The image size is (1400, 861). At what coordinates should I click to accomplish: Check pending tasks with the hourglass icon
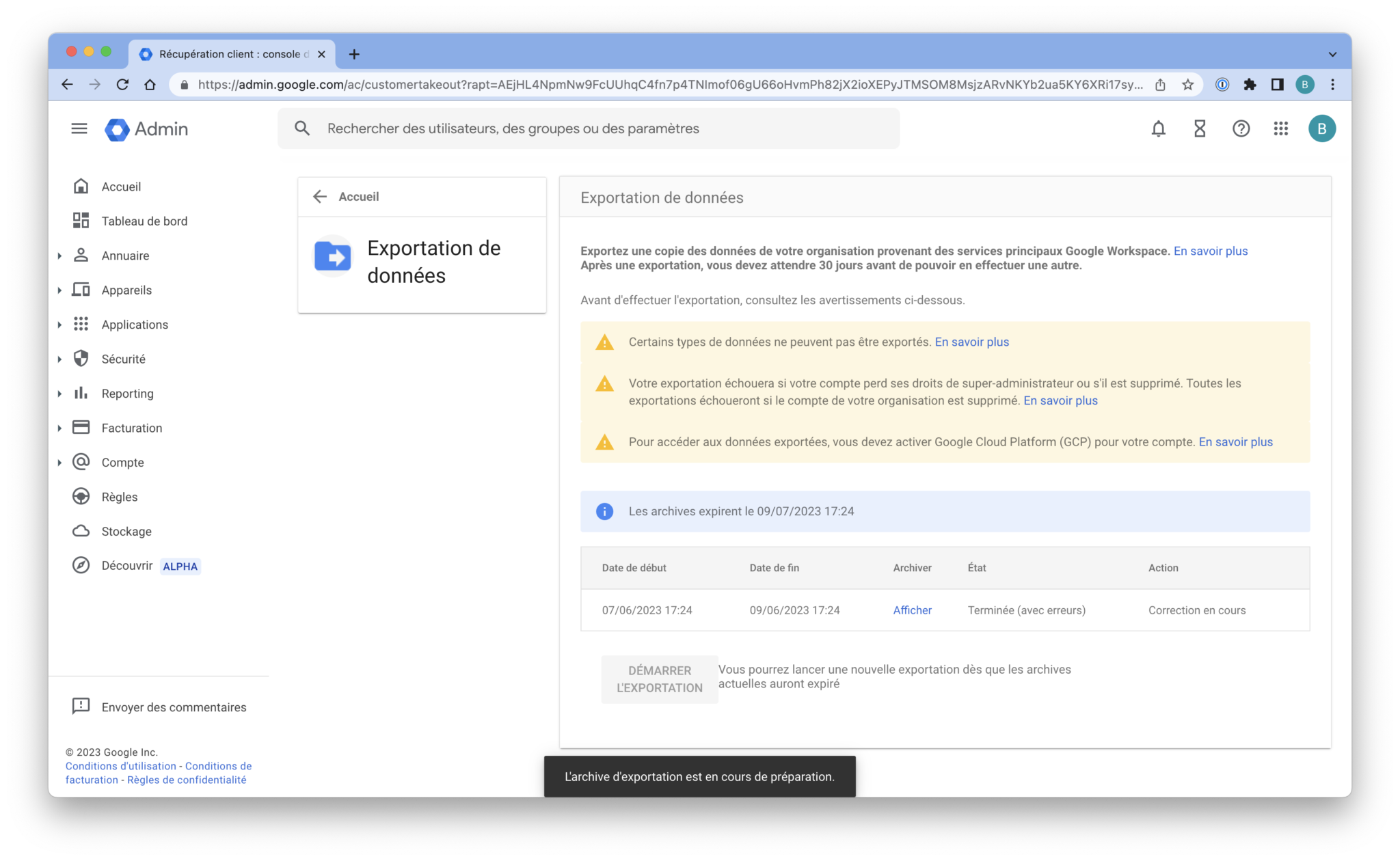point(1199,128)
